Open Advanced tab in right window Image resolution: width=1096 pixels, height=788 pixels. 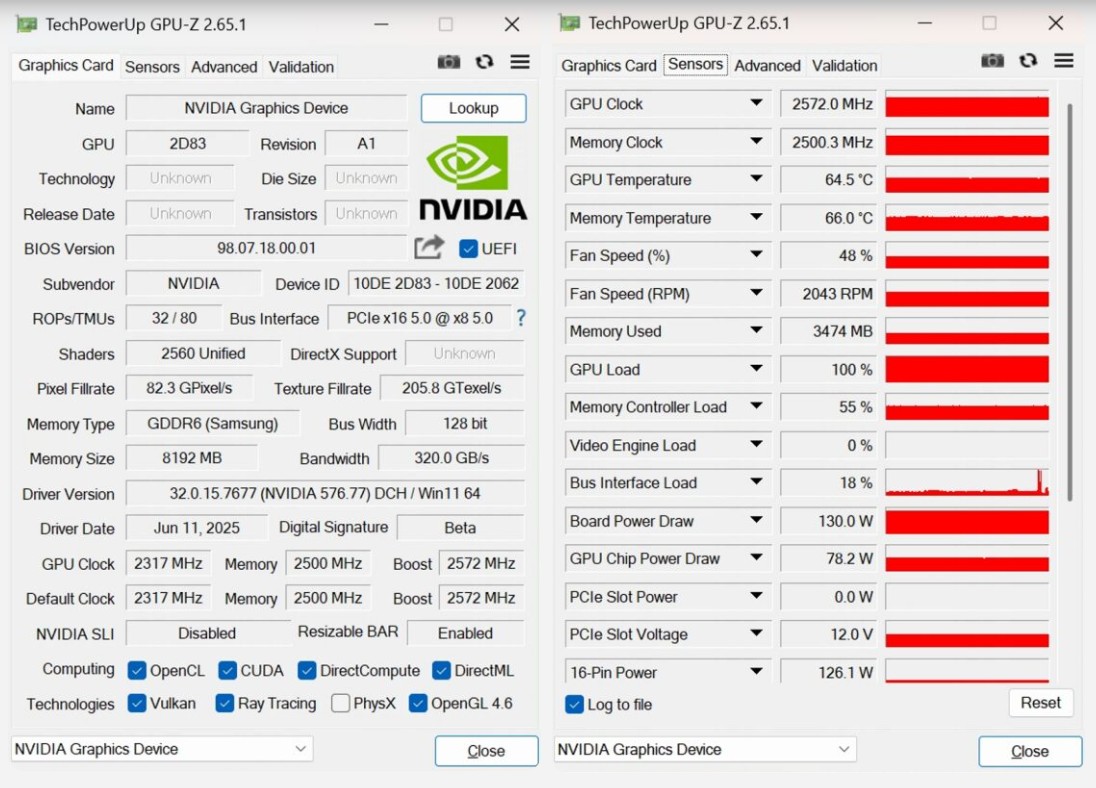tap(767, 66)
